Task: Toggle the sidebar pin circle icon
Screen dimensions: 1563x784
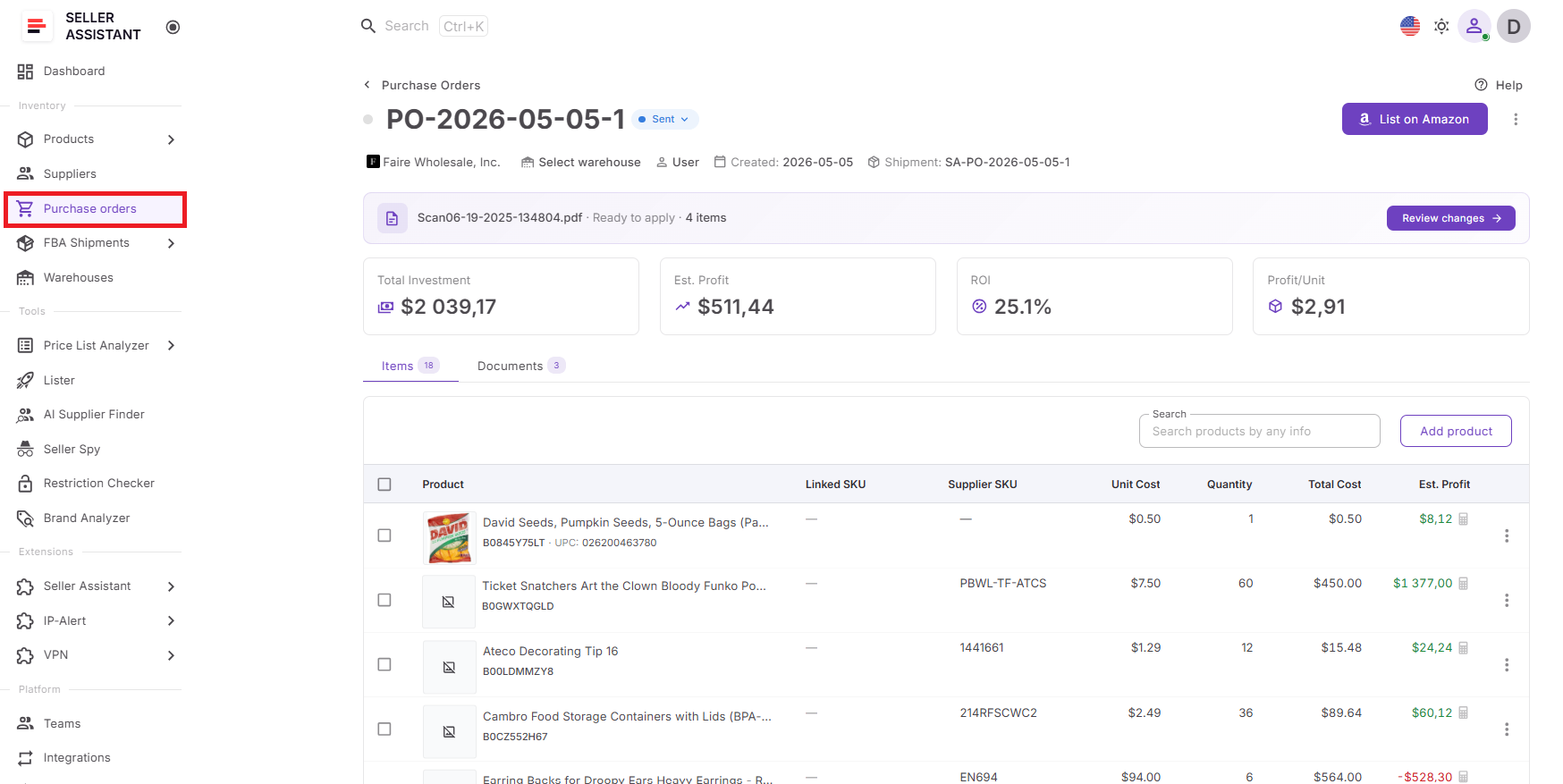Action: pyautogui.click(x=173, y=27)
